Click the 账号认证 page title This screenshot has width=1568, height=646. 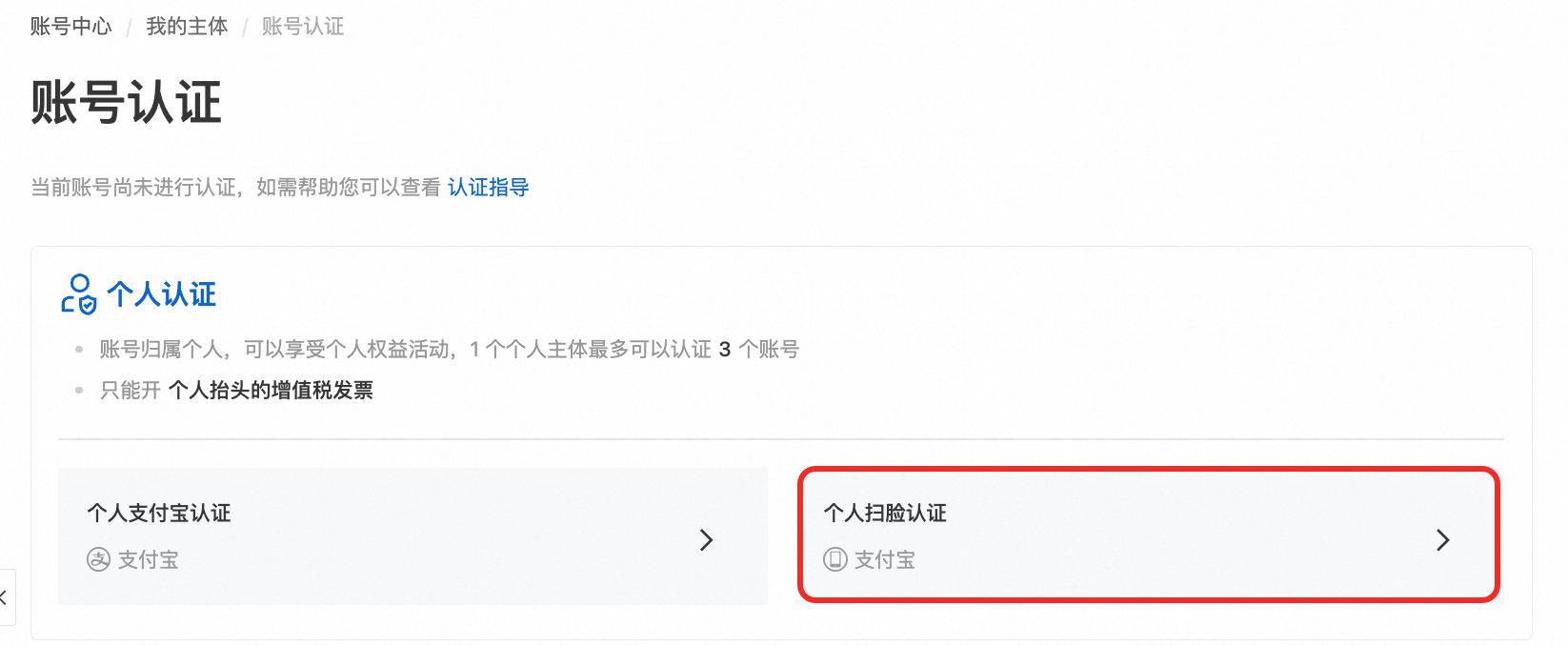coord(126,102)
